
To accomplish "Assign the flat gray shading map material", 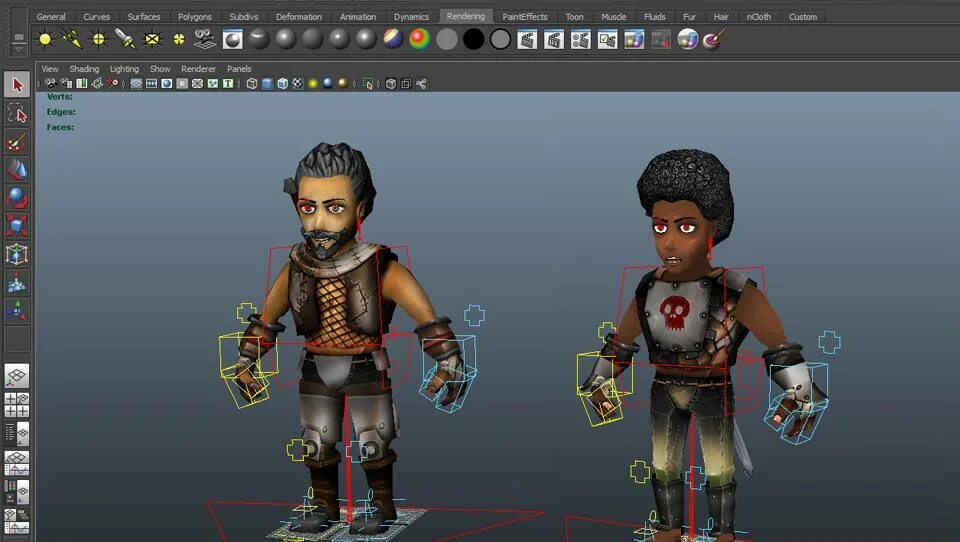I will coord(446,40).
